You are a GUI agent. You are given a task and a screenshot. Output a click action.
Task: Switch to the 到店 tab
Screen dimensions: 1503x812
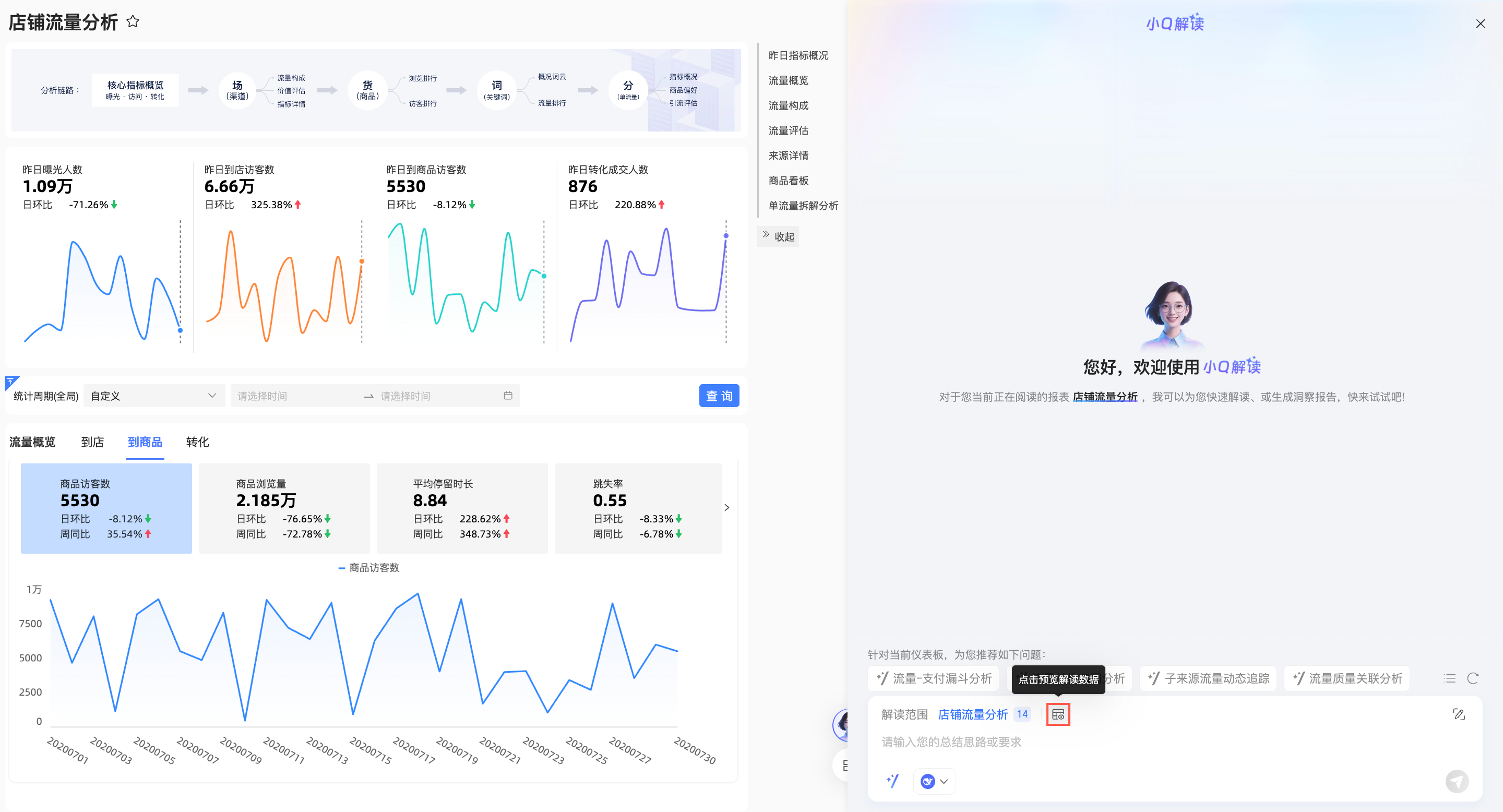92,441
